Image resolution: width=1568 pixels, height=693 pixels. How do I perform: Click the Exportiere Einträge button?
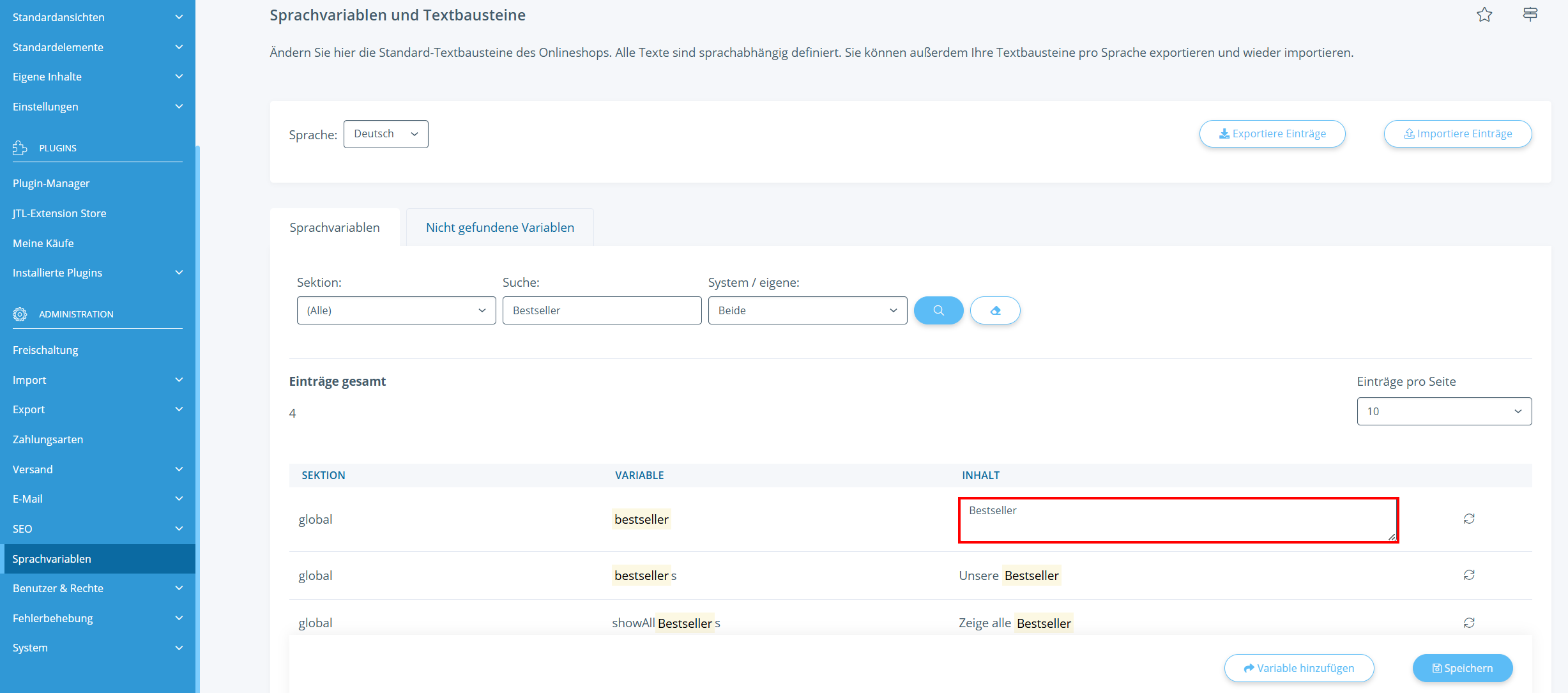click(1272, 133)
